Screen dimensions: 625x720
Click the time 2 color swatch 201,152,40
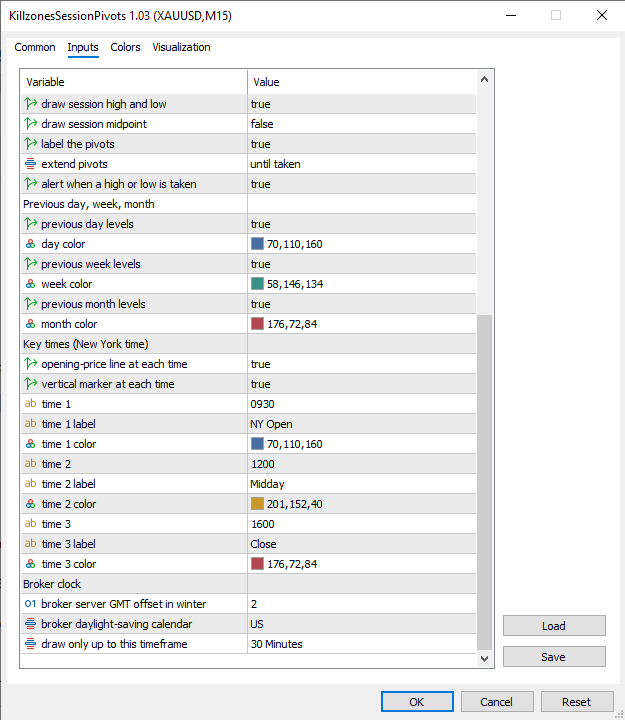(x=257, y=503)
